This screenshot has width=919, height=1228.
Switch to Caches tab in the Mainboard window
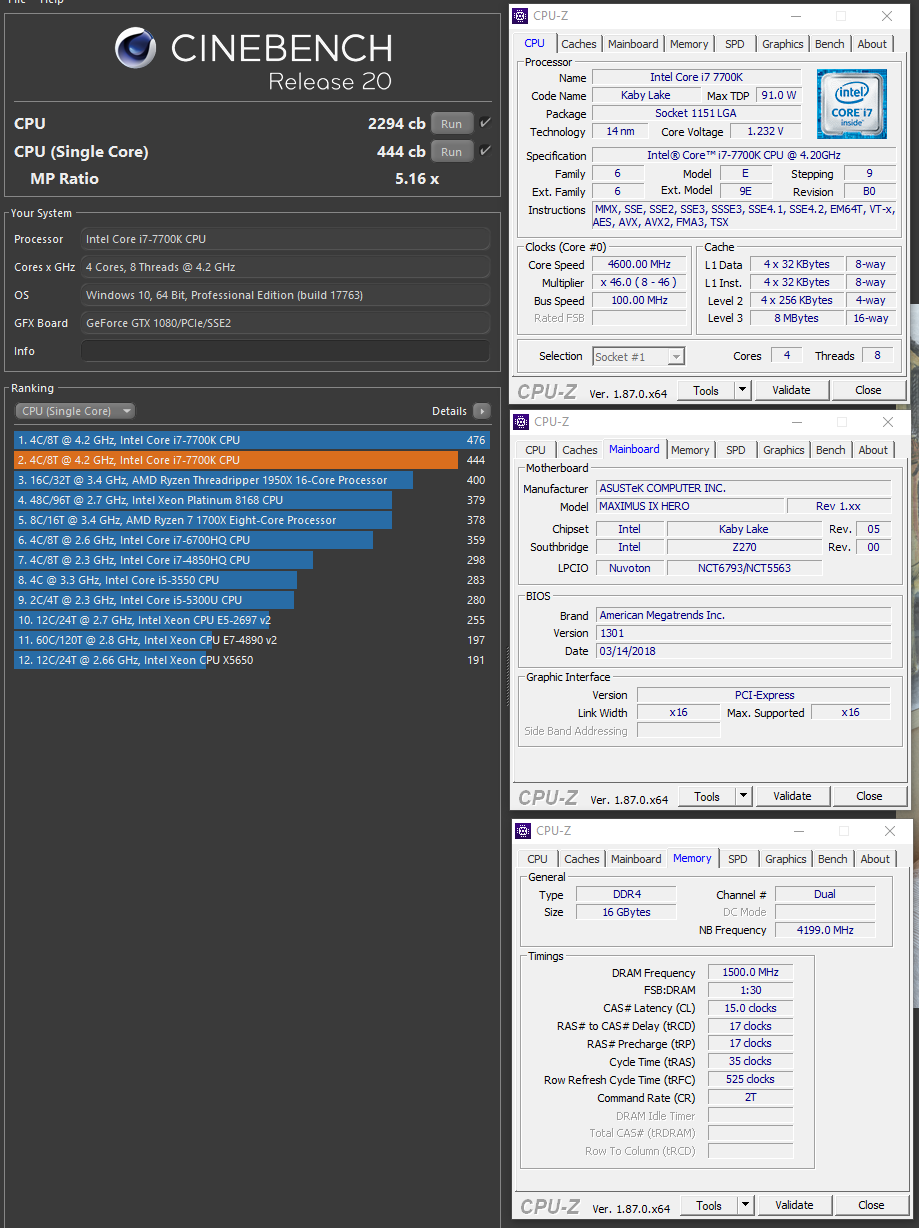580,450
